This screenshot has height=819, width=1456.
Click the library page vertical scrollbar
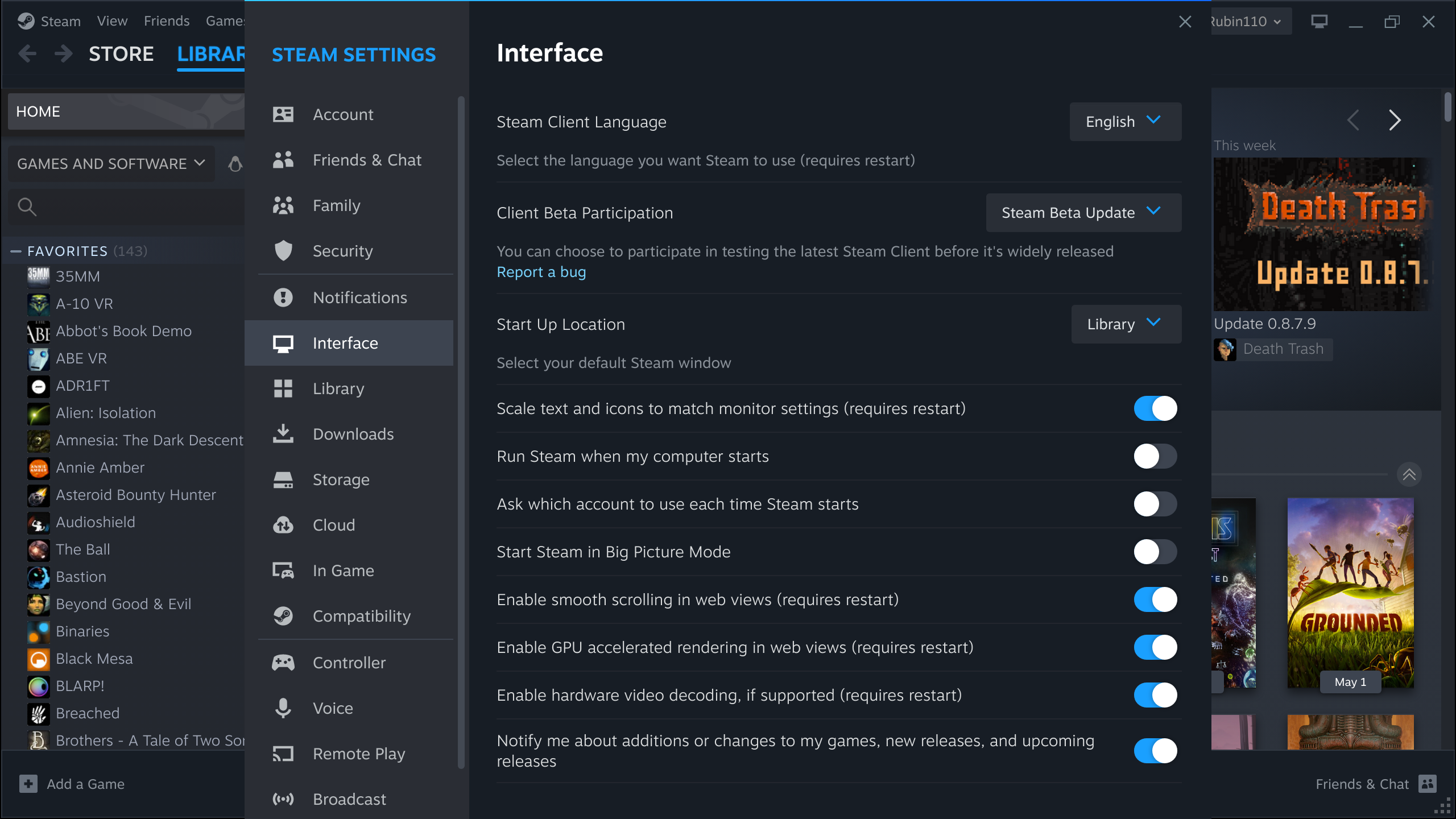point(1447,107)
